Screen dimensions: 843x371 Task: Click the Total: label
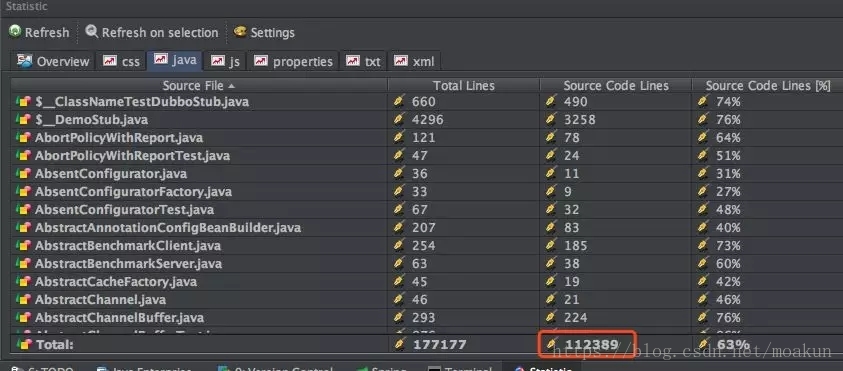tap(54, 345)
